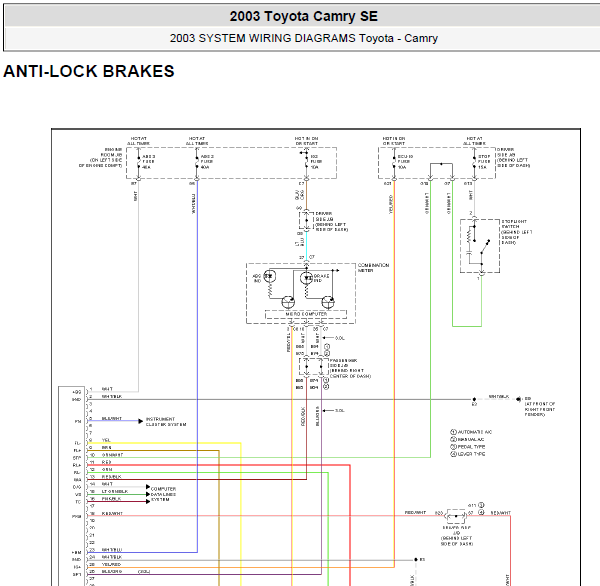Click the 'BEHIND LEFT SIDE OF DASH' label under junction connector

pos(457,541)
